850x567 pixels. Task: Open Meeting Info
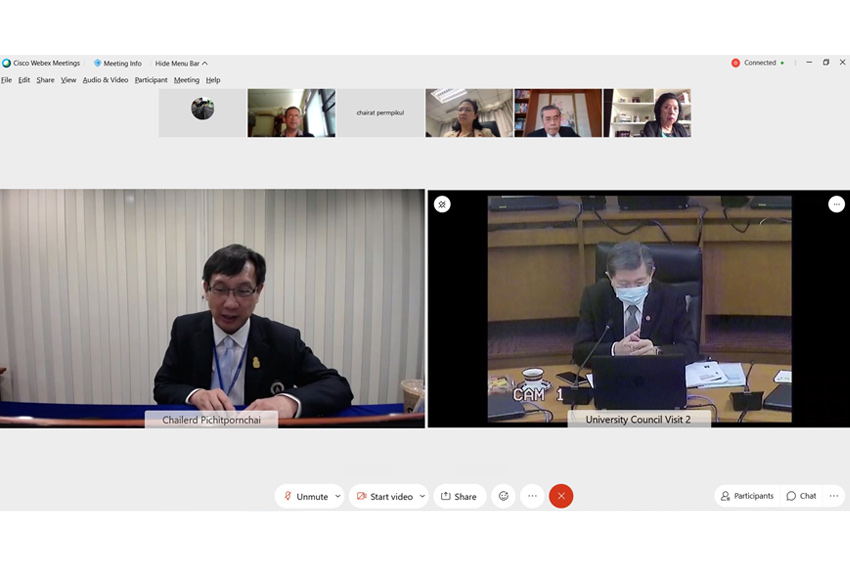118,63
